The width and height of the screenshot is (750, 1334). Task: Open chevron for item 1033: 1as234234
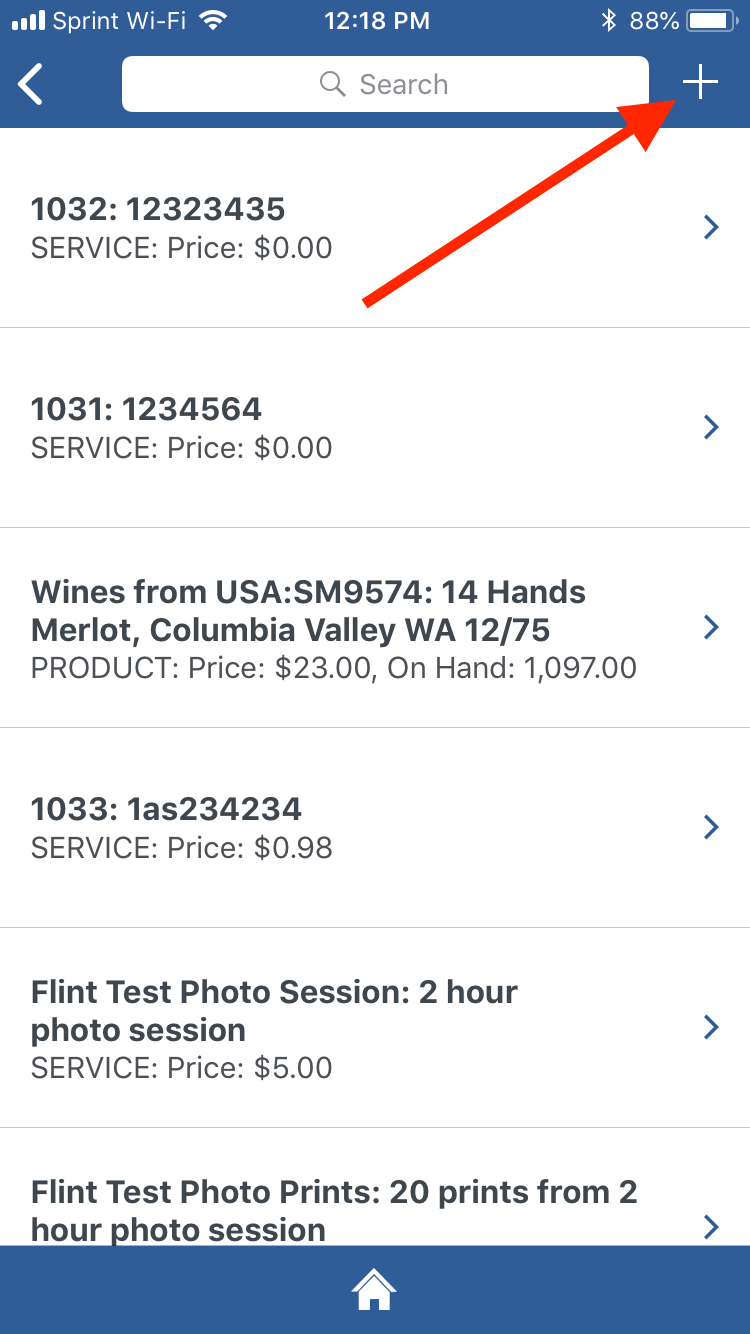[x=711, y=828]
